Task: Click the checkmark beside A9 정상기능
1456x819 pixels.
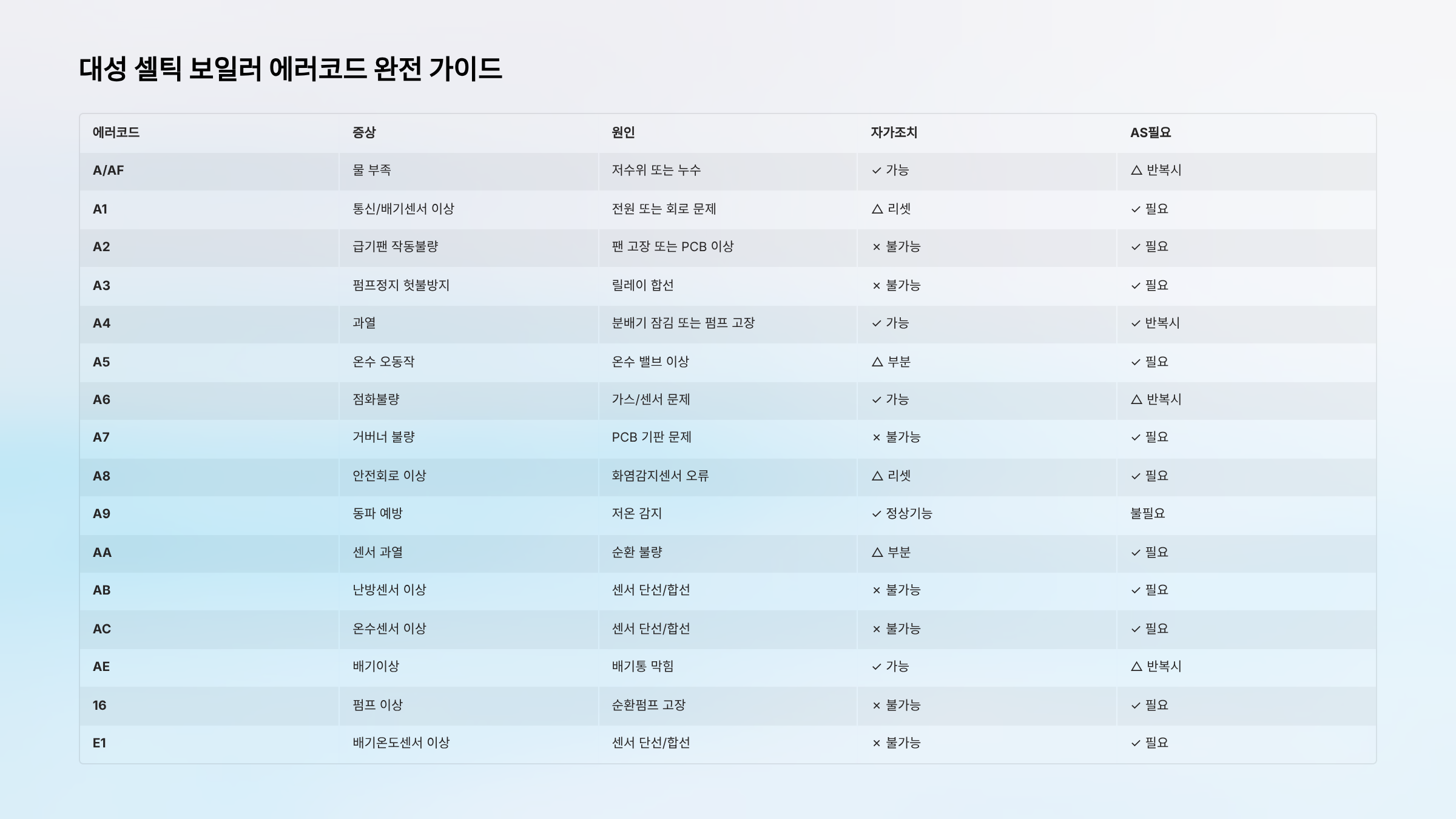Action: [x=876, y=514]
